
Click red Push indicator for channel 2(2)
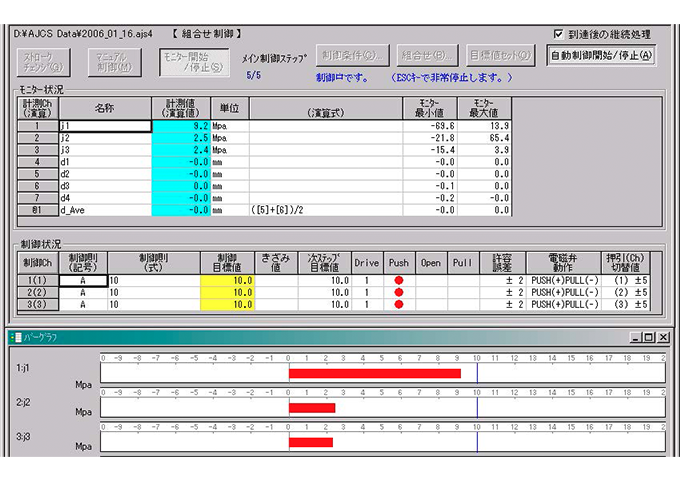pyautogui.click(x=399, y=293)
